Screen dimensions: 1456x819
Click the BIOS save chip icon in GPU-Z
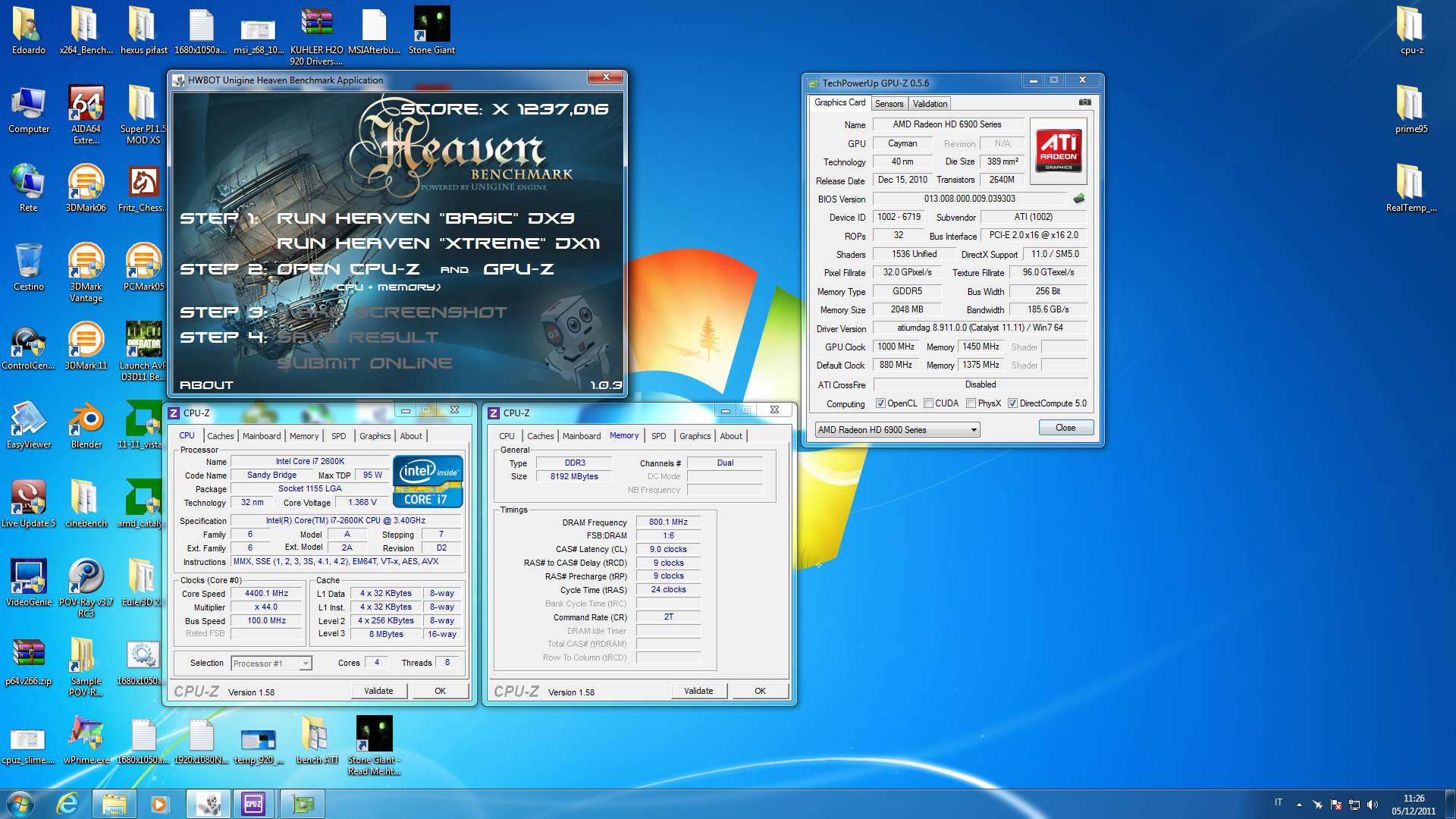coord(1079,199)
